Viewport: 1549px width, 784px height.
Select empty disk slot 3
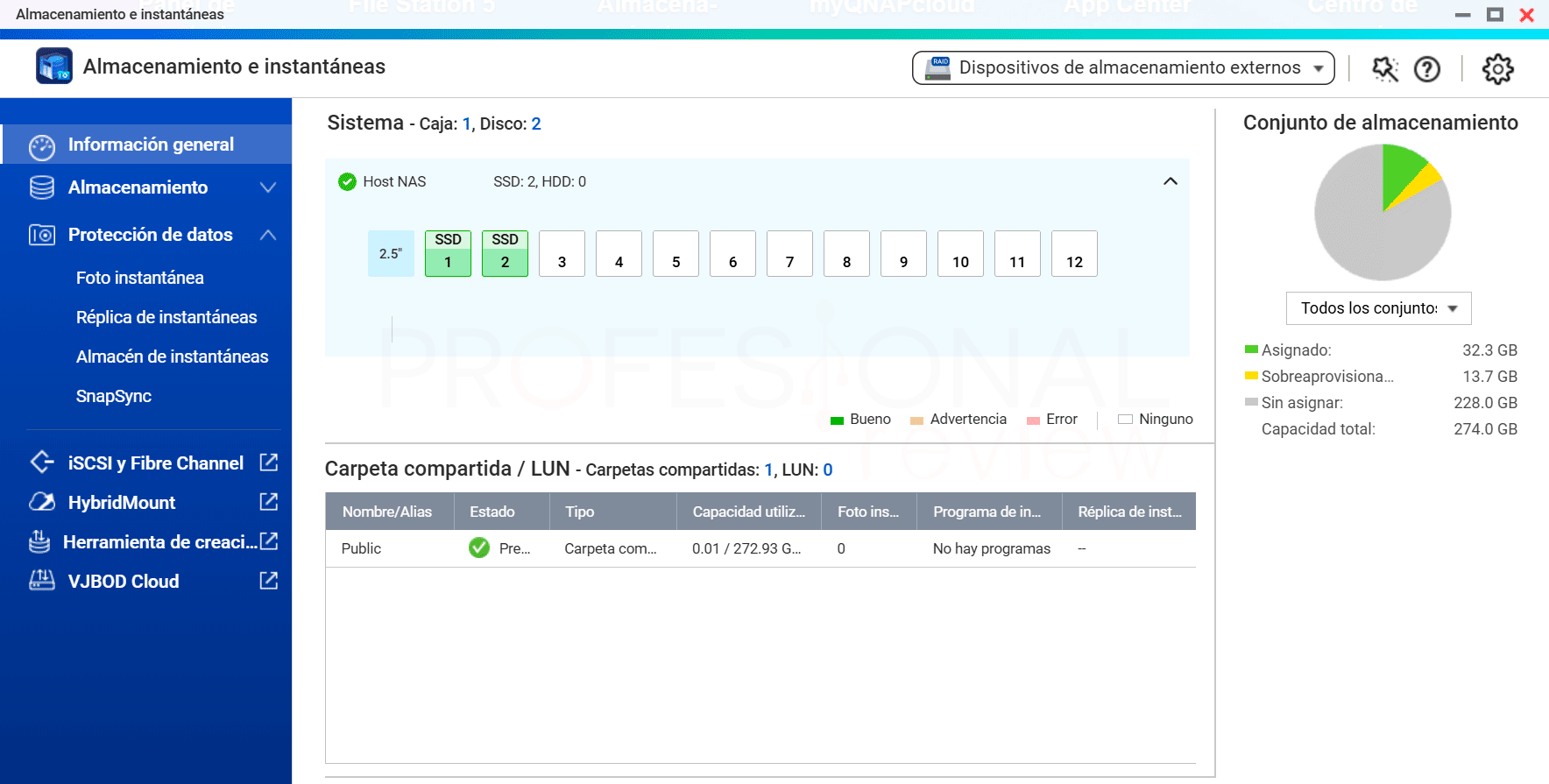coord(562,253)
